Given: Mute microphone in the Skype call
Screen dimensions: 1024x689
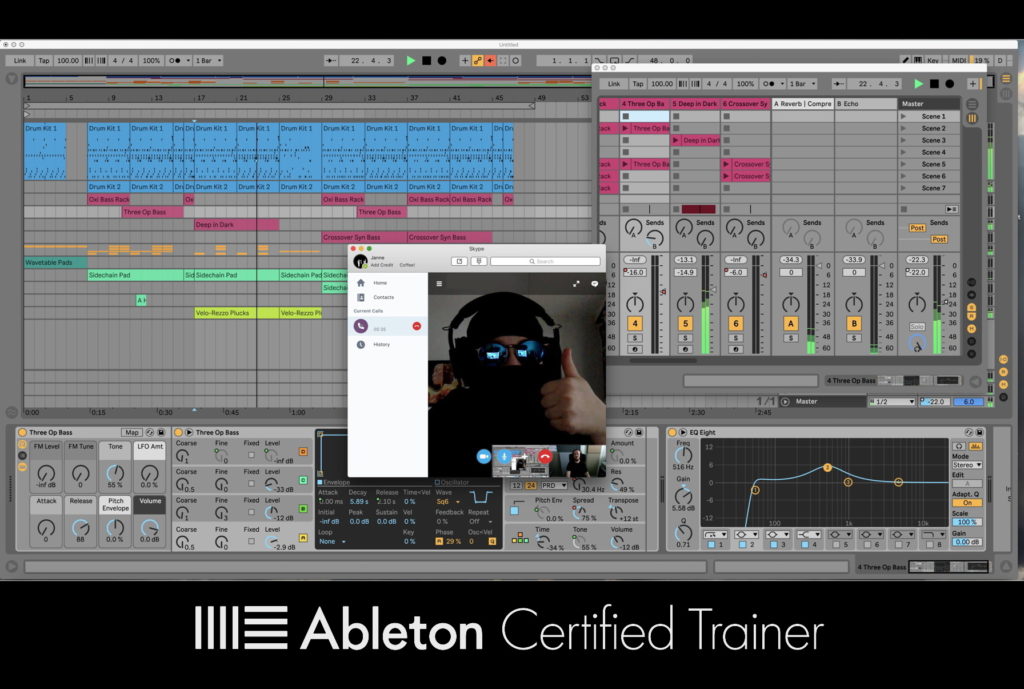Looking at the screenshot, I should [504, 457].
